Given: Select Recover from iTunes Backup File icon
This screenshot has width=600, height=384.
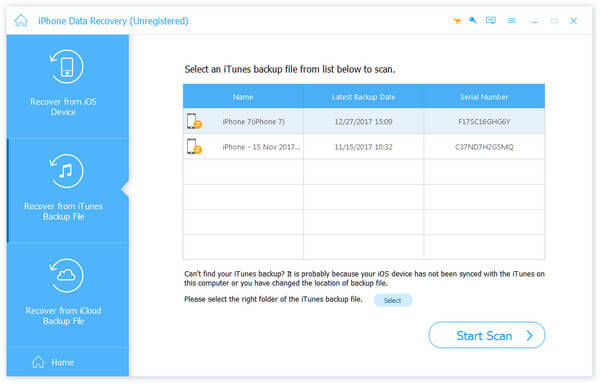Looking at the screenshot, I should [x=67, y=171].
